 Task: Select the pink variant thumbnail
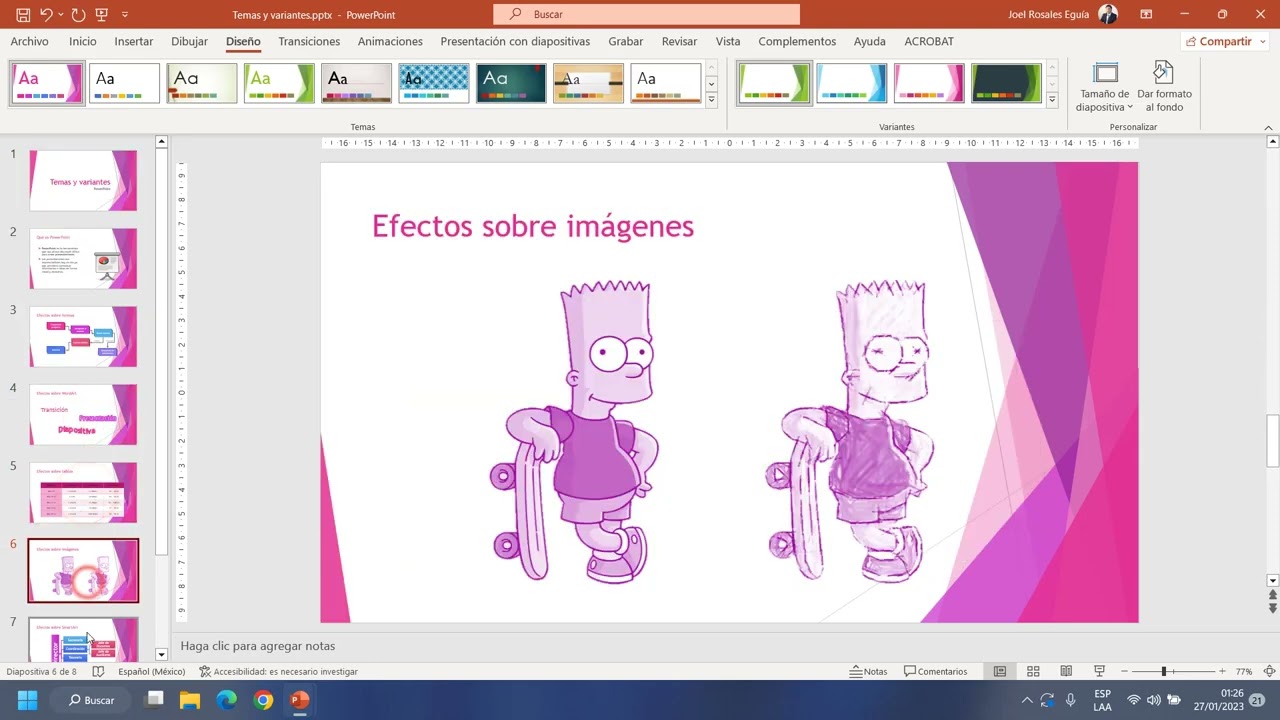coord(929,83)
